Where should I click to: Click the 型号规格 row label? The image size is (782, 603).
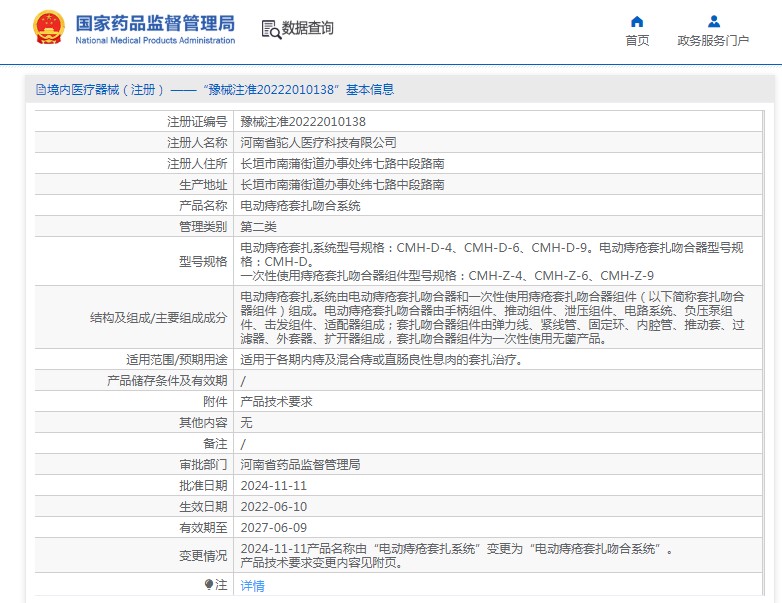[x=203, y=261]
